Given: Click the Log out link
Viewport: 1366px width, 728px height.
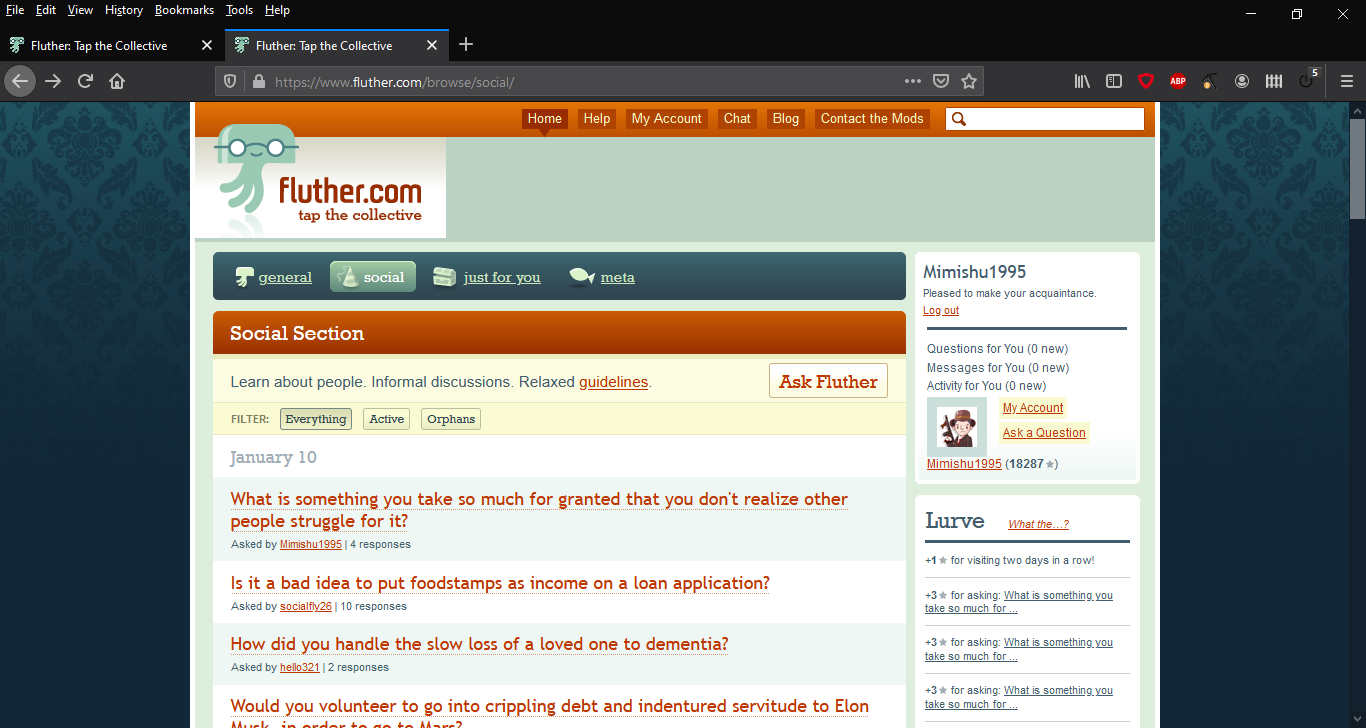Looking at the screenshot, I should click(941, 311).
